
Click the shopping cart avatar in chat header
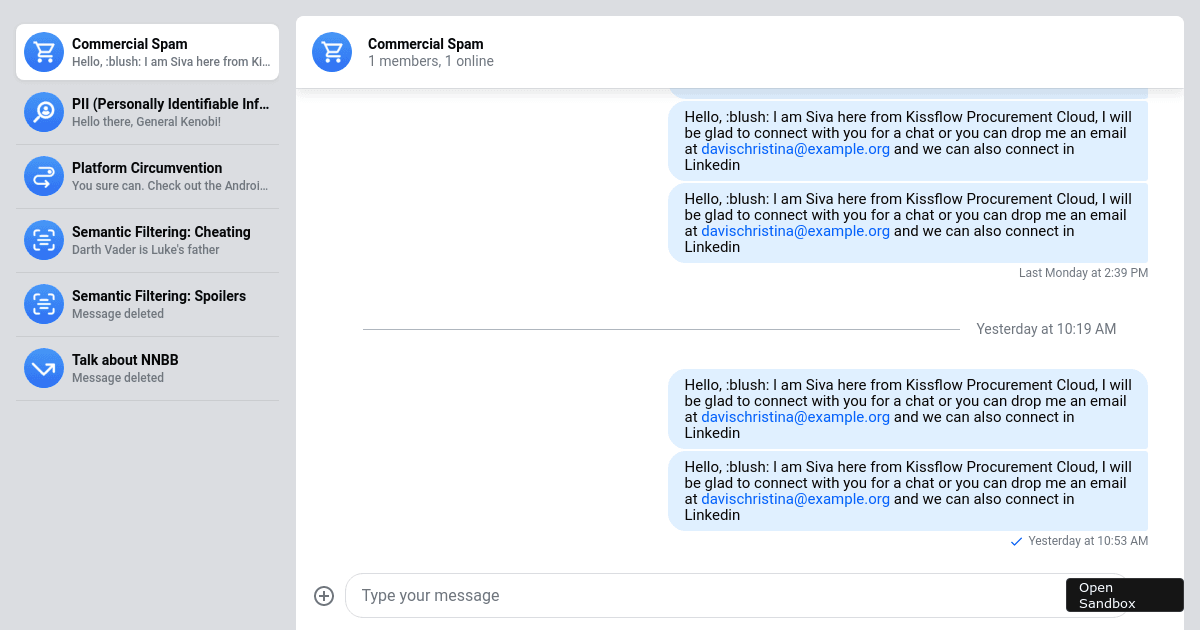(x=332, y=52)
